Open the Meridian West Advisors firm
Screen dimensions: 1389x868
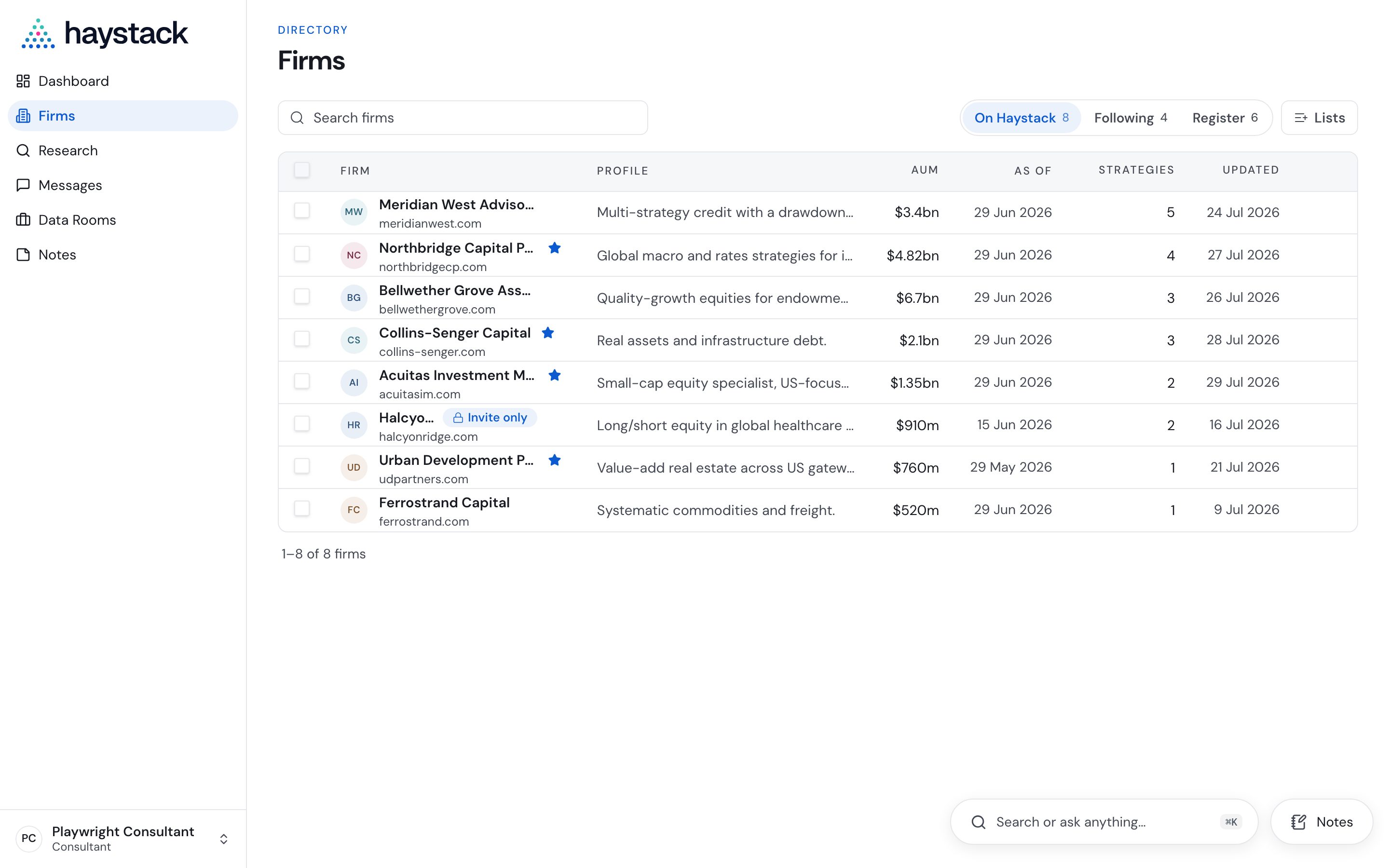pyautogui.click(x=456, y=205)
